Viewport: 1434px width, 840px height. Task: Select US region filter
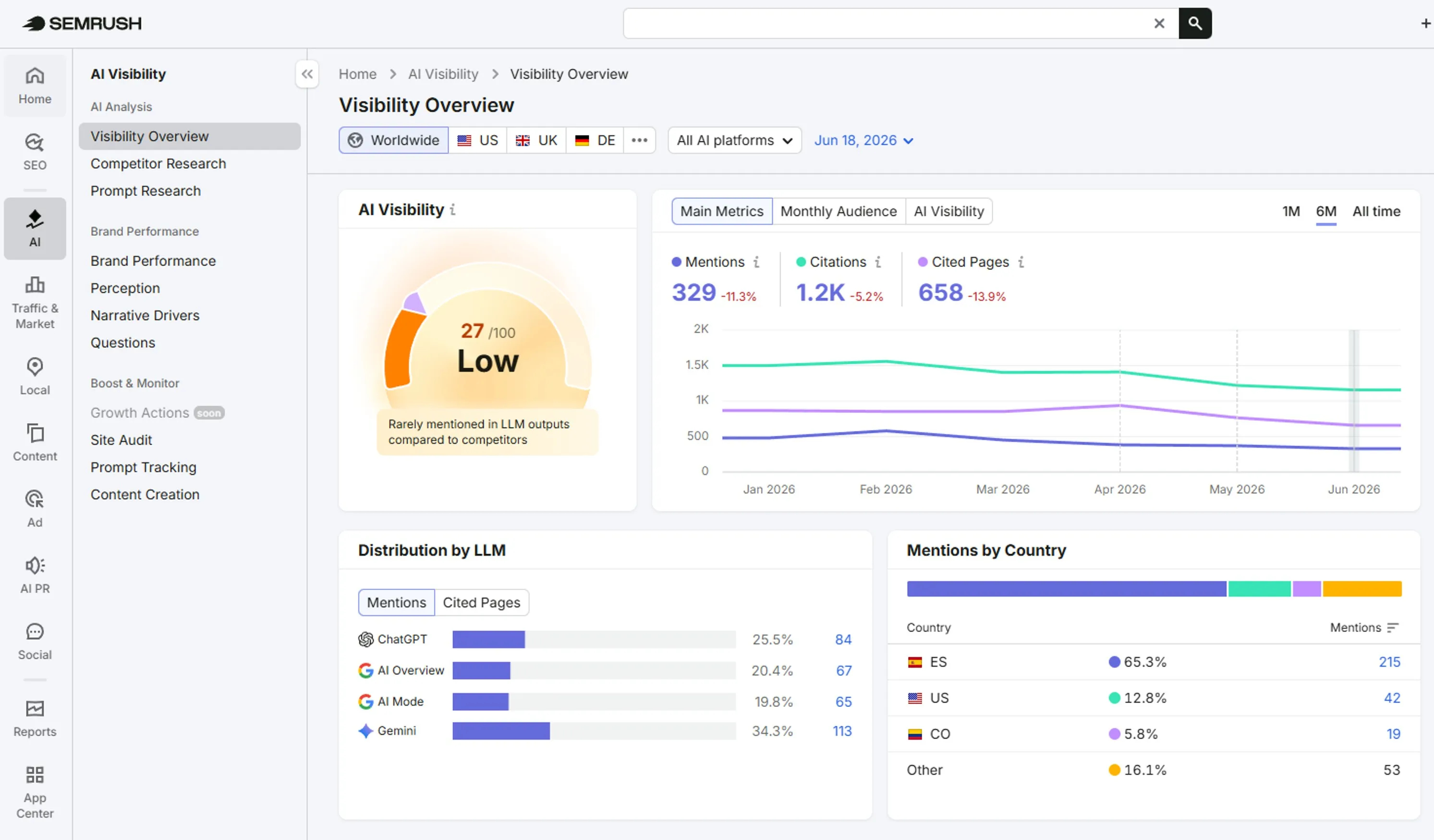478,140
